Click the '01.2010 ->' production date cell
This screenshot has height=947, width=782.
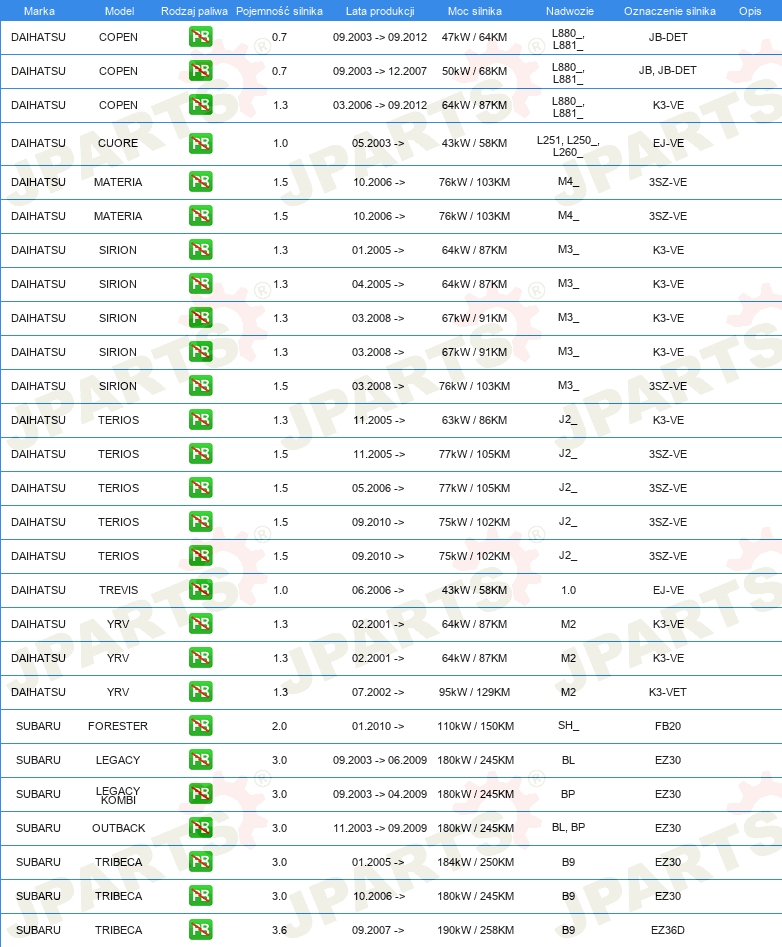point(378,726)
